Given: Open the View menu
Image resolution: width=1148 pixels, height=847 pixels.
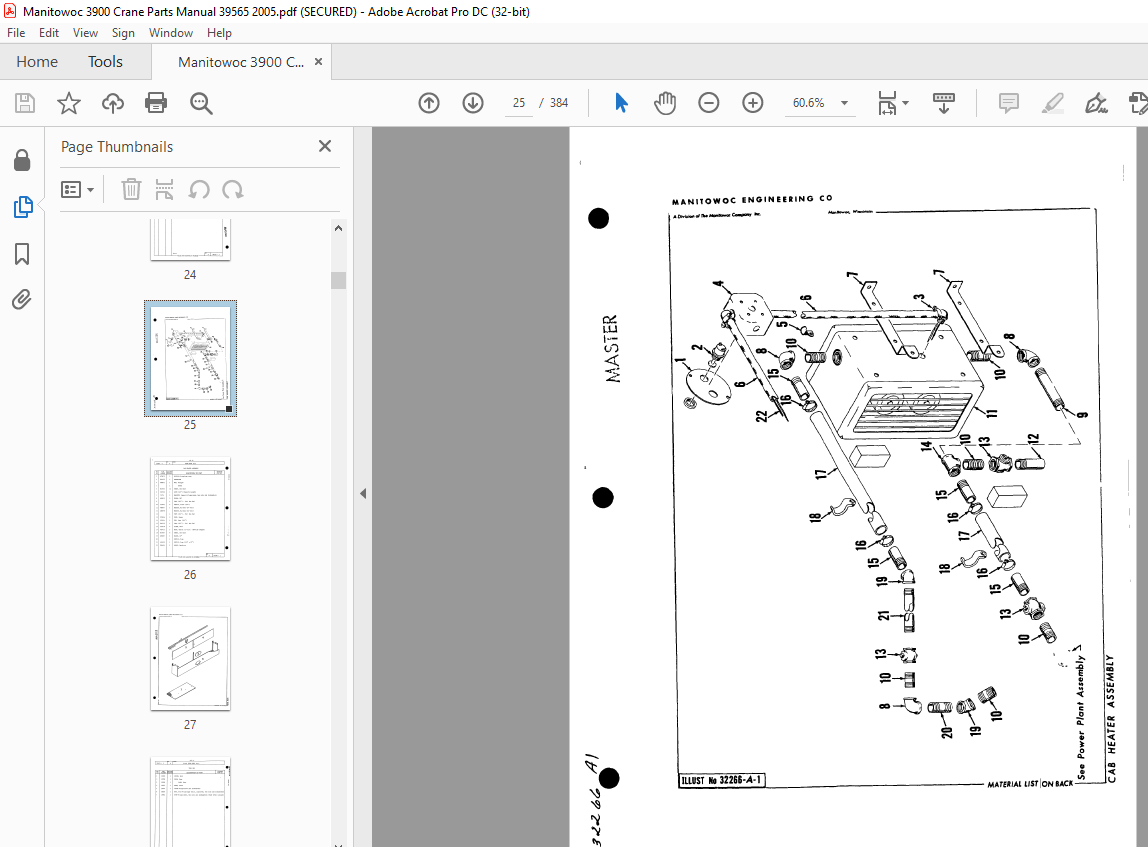Looking at the screenshot, I should (x=85, y=33).
